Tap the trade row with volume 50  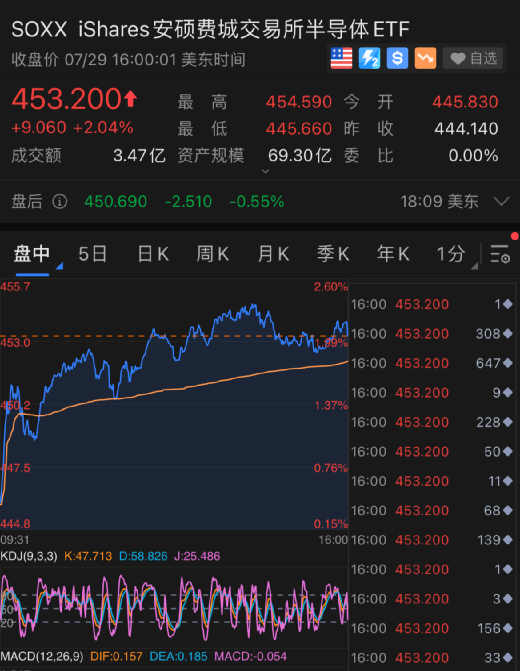click(x=432, y=452)
